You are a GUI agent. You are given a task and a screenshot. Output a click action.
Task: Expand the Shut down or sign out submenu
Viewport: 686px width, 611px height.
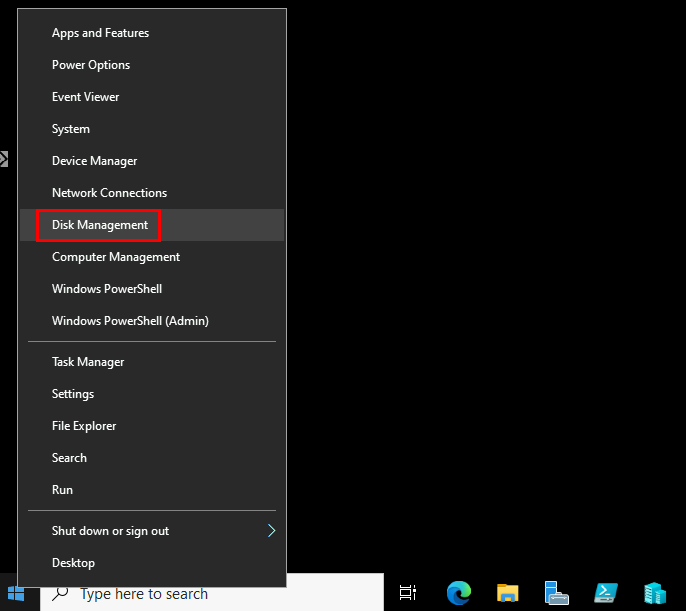[x=152, y=531]
